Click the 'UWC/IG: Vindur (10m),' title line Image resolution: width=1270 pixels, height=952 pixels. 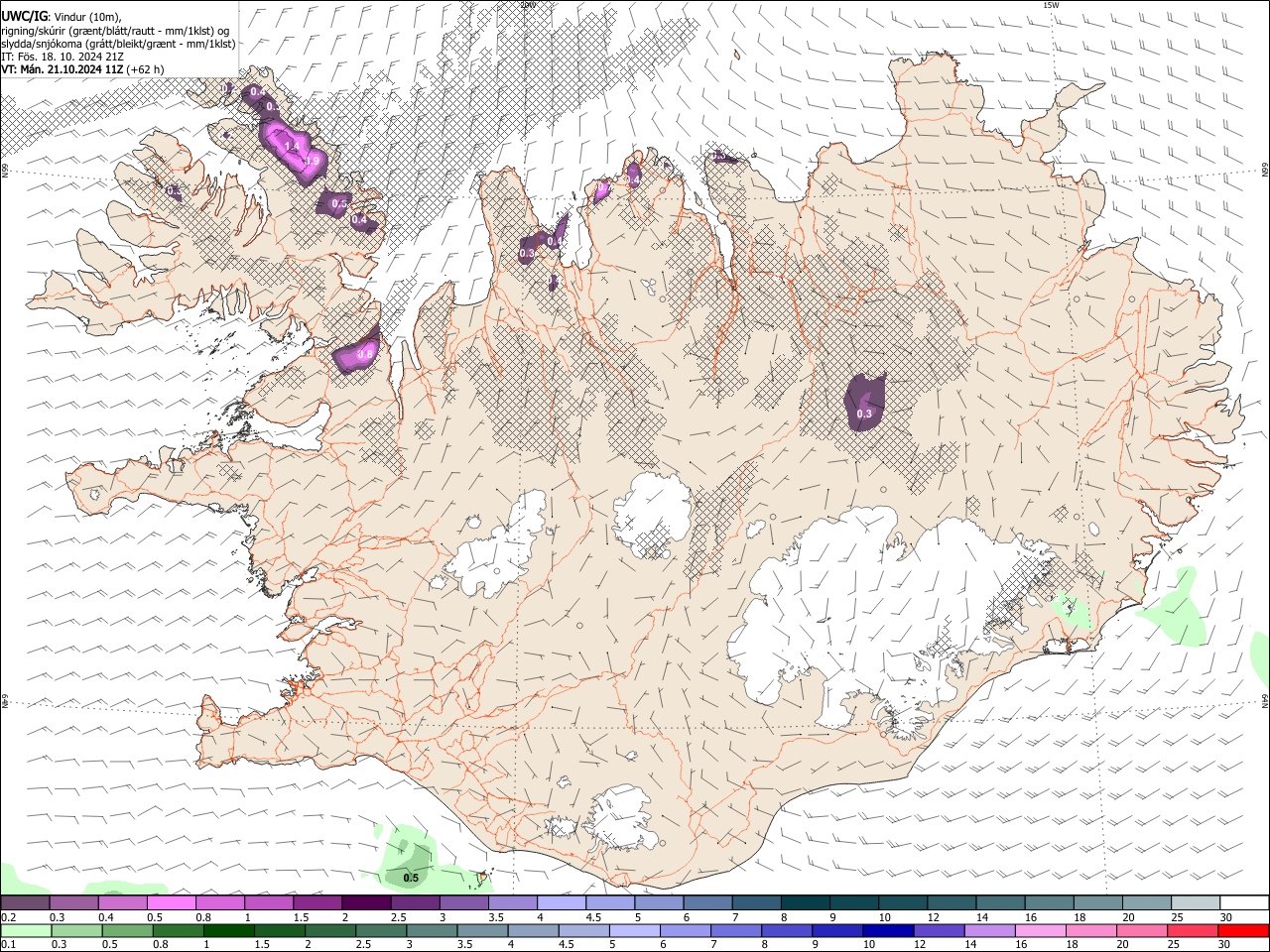point(62,16)
